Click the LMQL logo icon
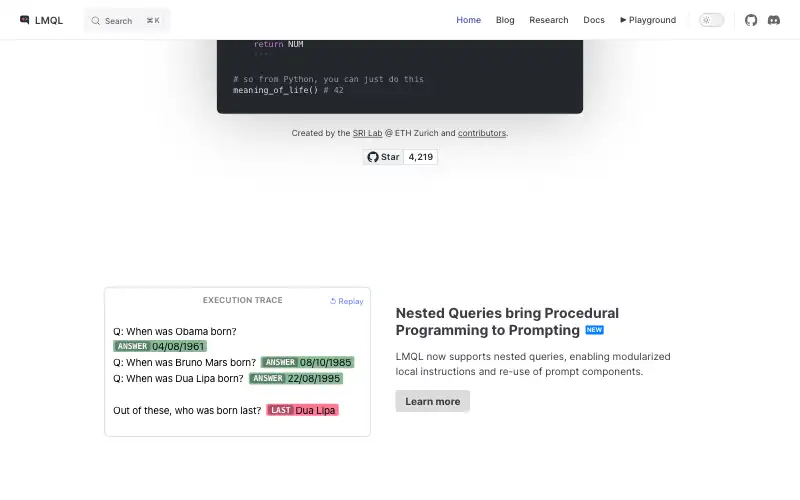 [24, 20]
